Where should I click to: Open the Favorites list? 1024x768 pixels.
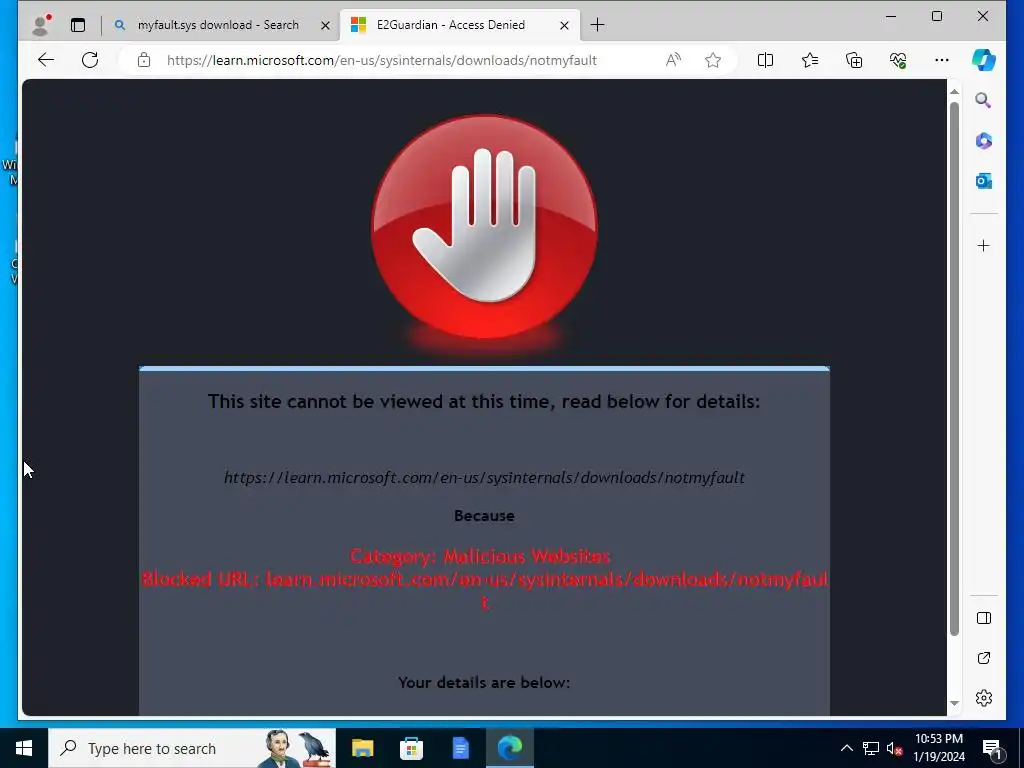810,60
